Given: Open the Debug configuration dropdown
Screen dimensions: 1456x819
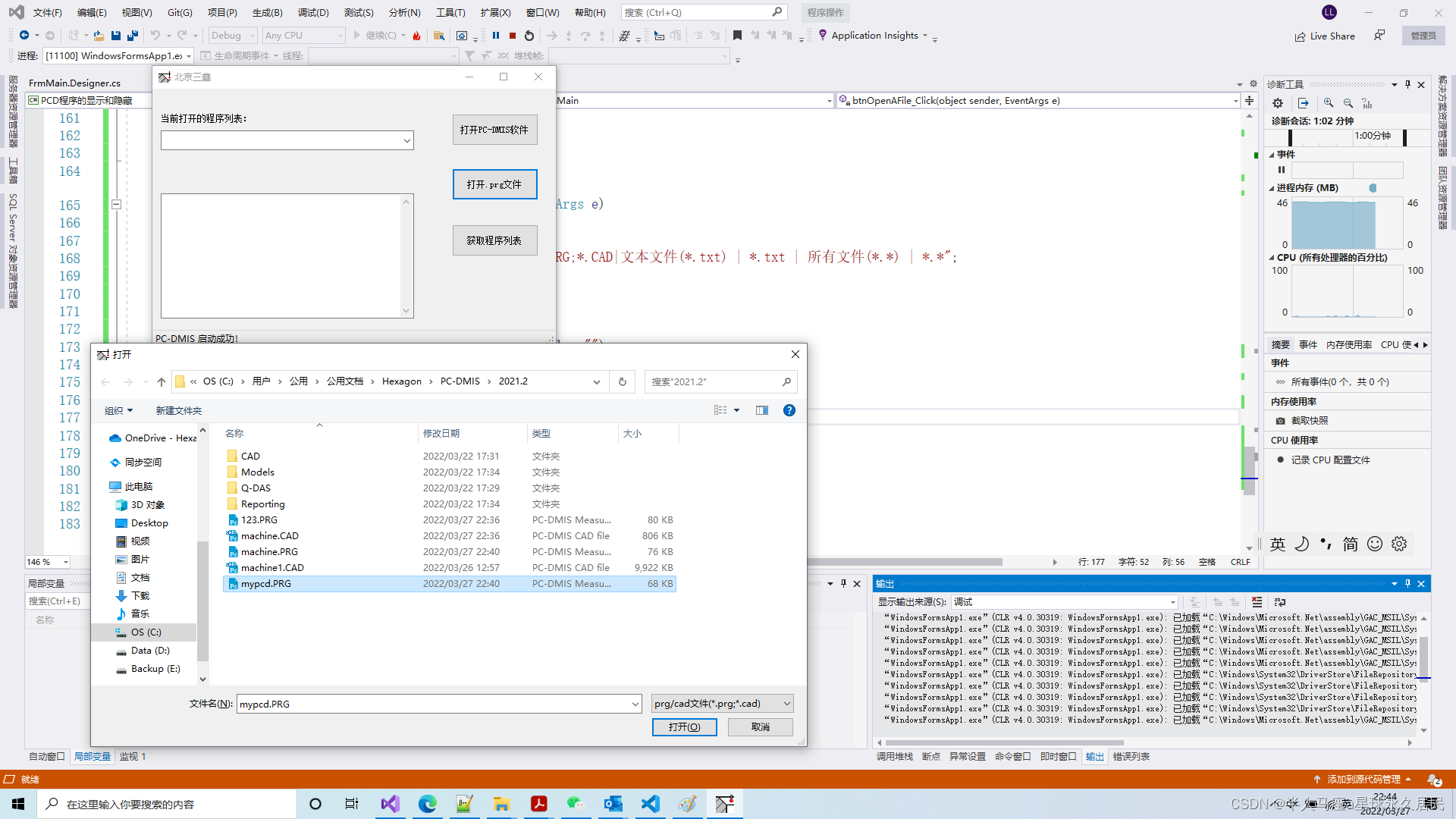Looking at the screenshot, I should [232, 36].
